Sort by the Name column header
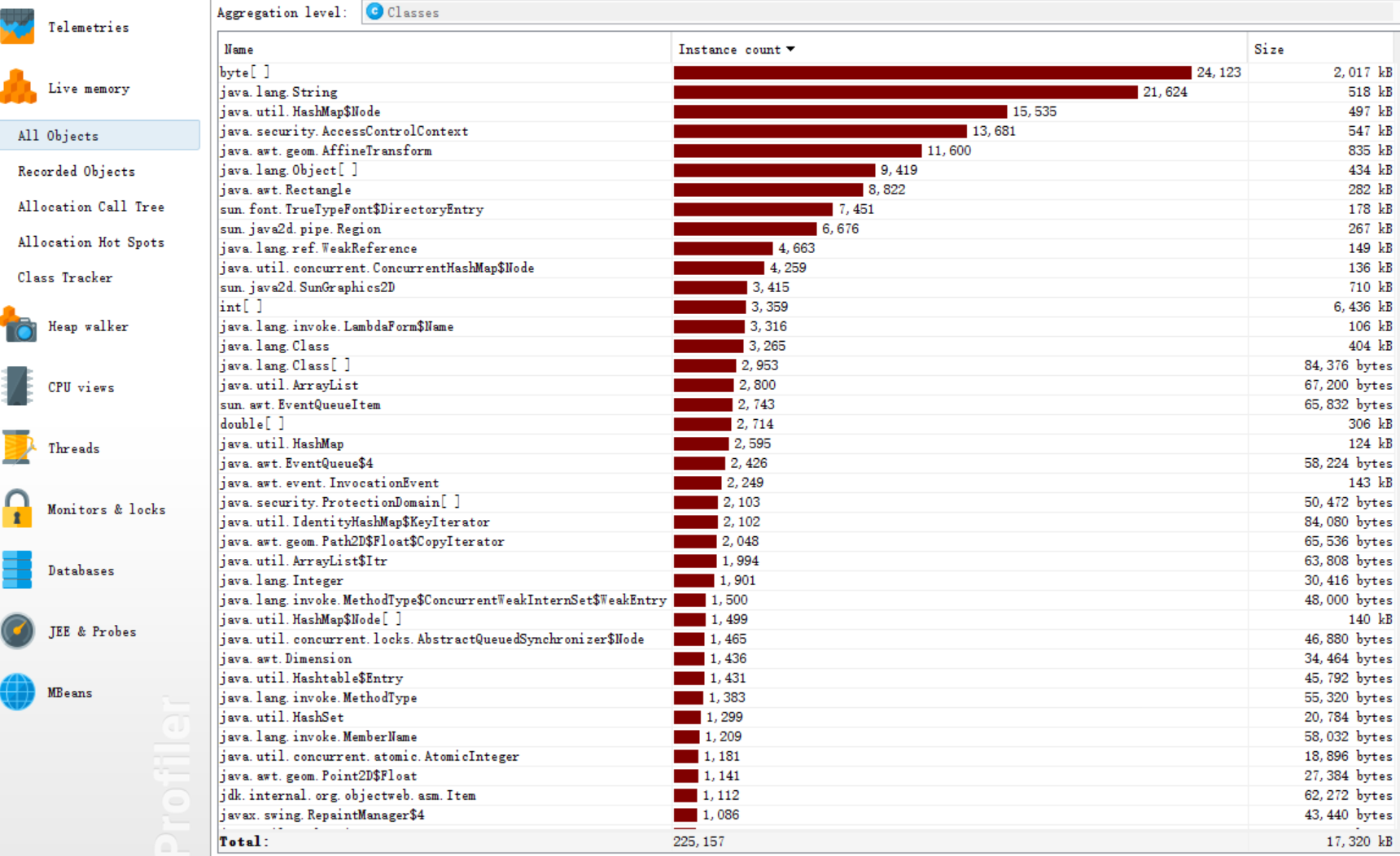The image size is (1400, 856). pyautogui.click(x=444, y=49)
